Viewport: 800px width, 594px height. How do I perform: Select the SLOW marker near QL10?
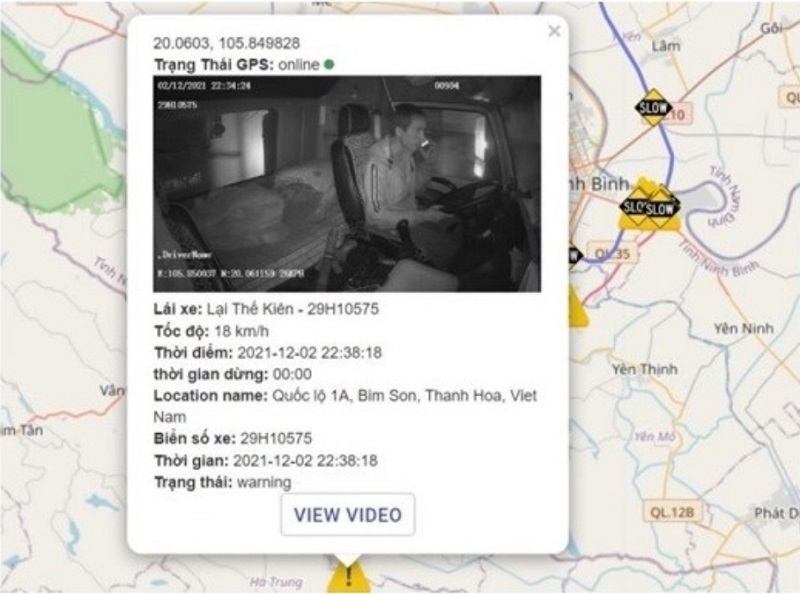coord(653,108)
